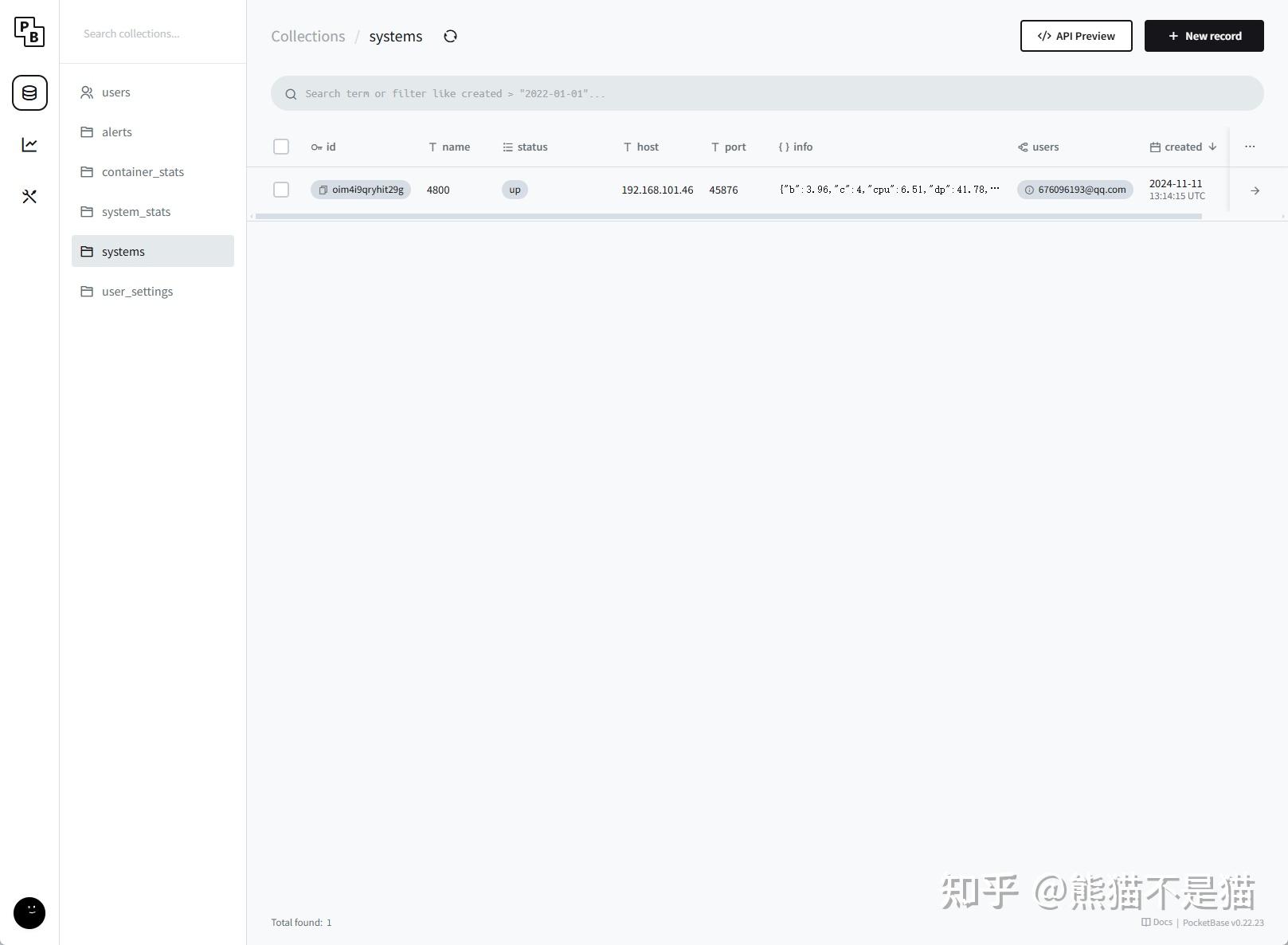Open the table columns toggle menu
The image size is (1288, 945).
click(1250, 147)
